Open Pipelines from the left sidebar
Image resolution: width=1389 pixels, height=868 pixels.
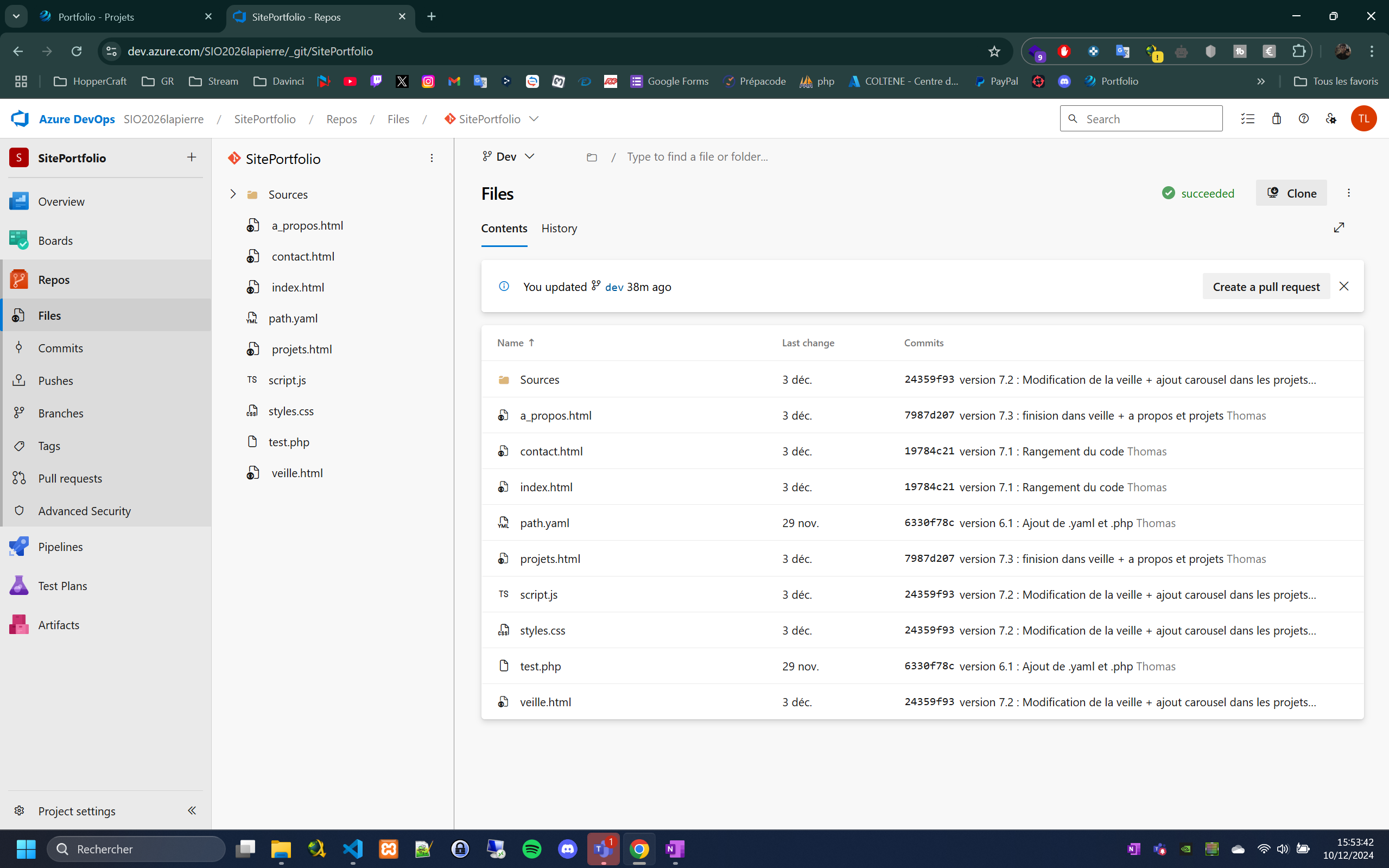pos(60,547)
